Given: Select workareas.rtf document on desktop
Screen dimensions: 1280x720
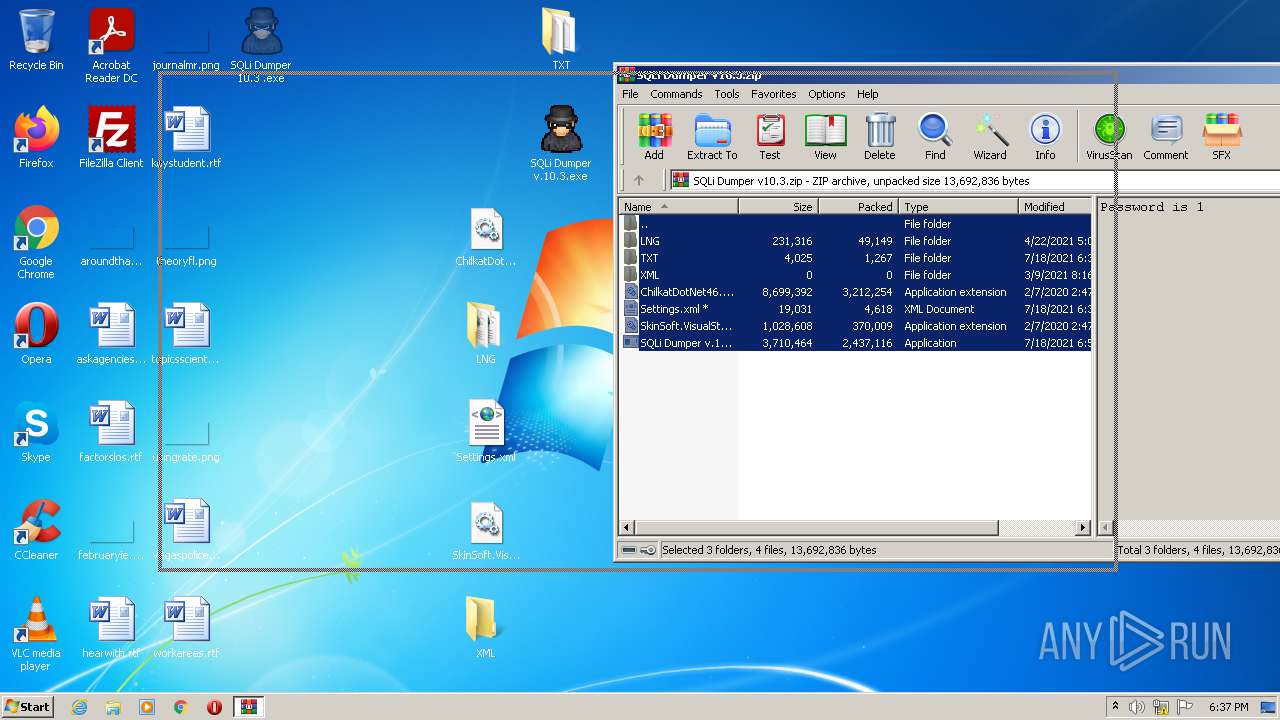Looking at the screenshot, I should pyautogui.click(x=186, y=628).
